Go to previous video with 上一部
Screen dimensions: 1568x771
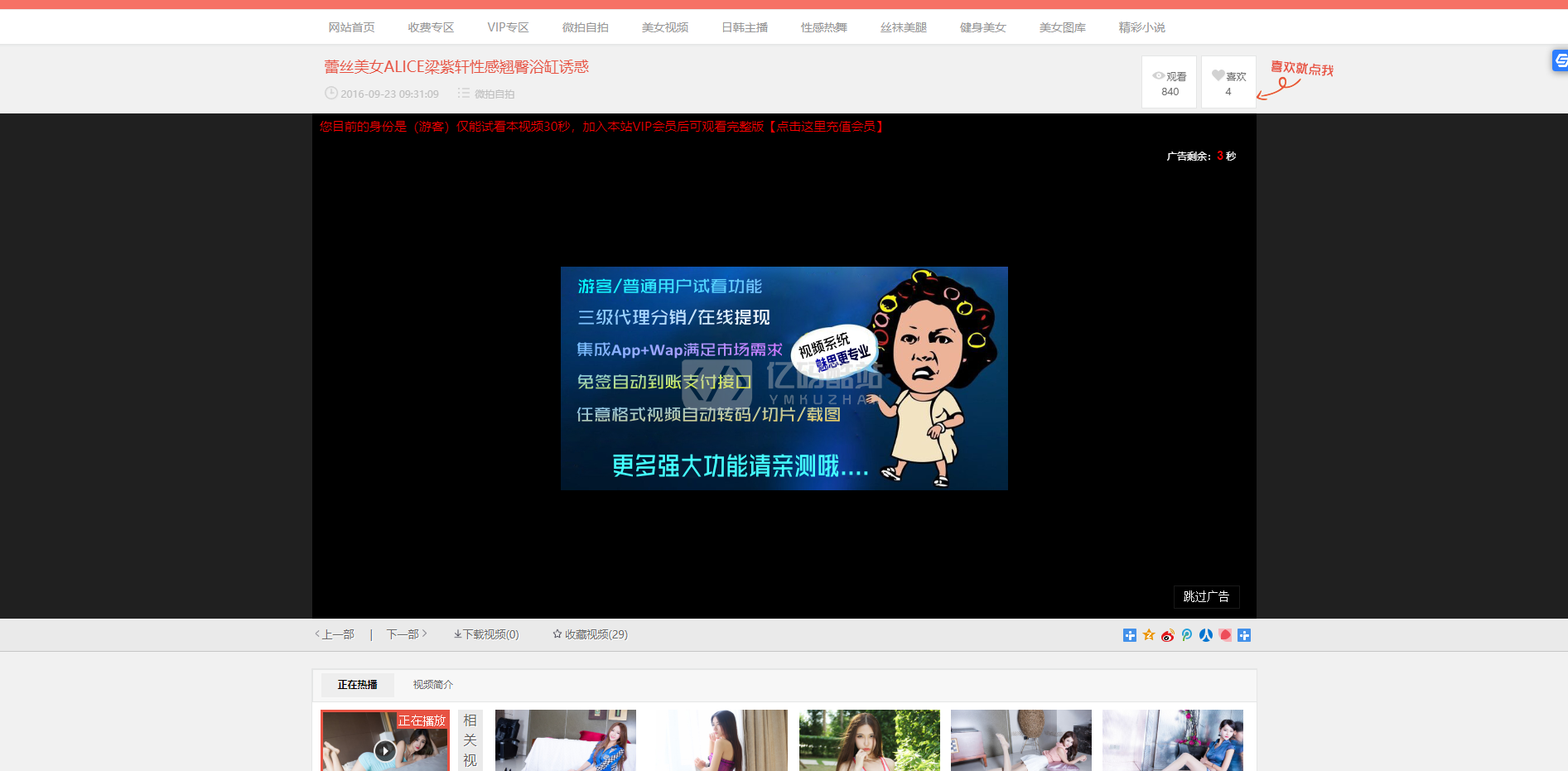tap(335, 634)
